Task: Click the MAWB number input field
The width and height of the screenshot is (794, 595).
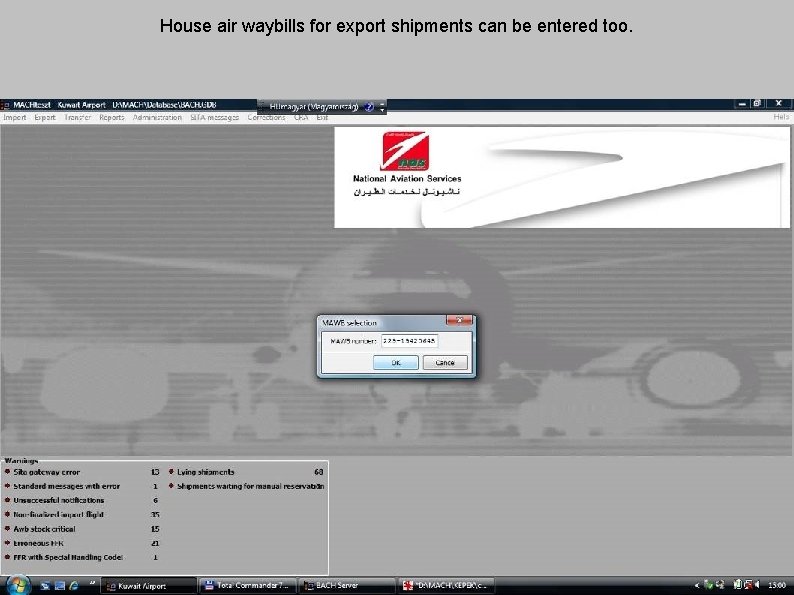Action: click(409, 341)
